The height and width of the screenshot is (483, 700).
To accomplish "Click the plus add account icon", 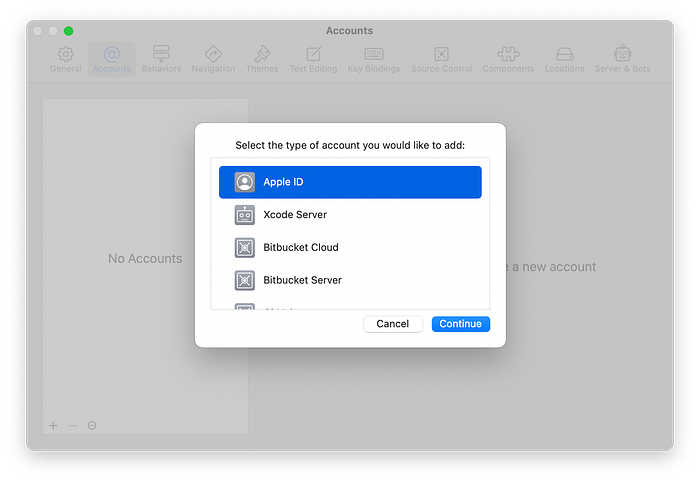I will pos(53,425).
